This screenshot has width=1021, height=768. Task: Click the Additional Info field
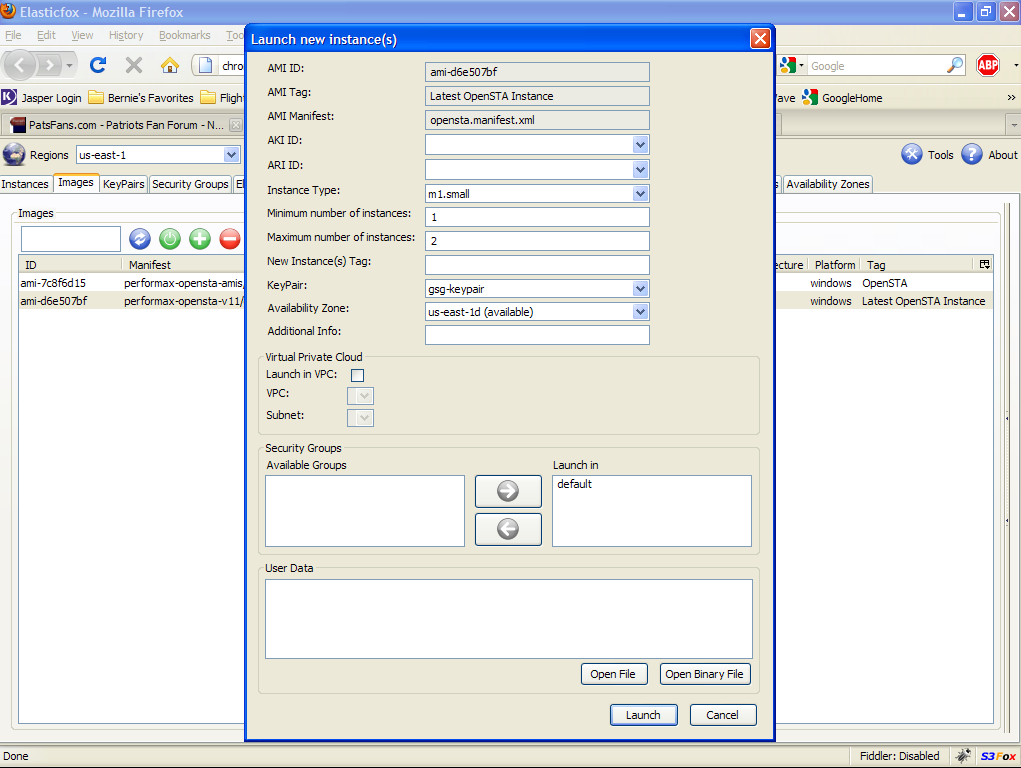[537, 335]
